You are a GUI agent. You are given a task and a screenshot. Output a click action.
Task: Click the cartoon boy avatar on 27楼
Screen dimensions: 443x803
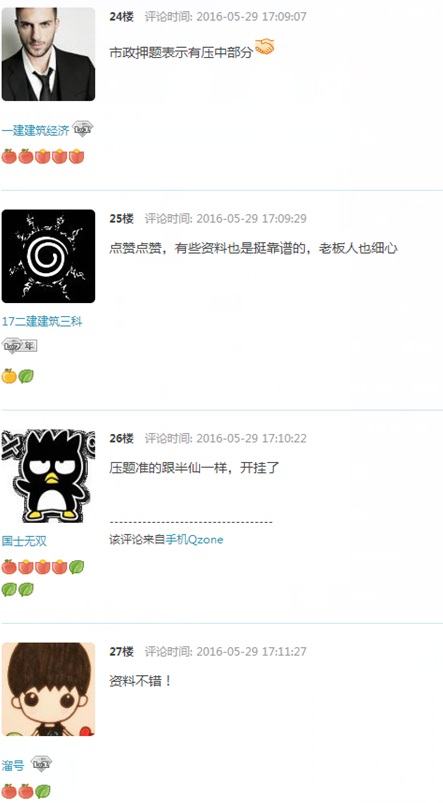[48, 689]
